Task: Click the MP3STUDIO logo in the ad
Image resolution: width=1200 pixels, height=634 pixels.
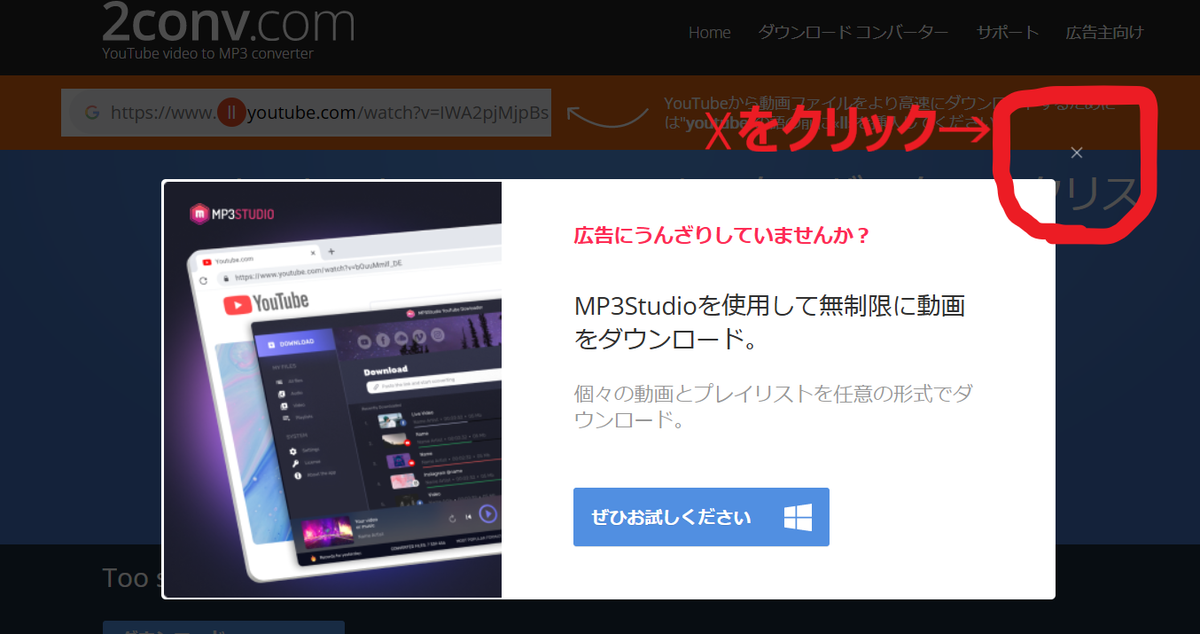Action: [x=232, y=213]
